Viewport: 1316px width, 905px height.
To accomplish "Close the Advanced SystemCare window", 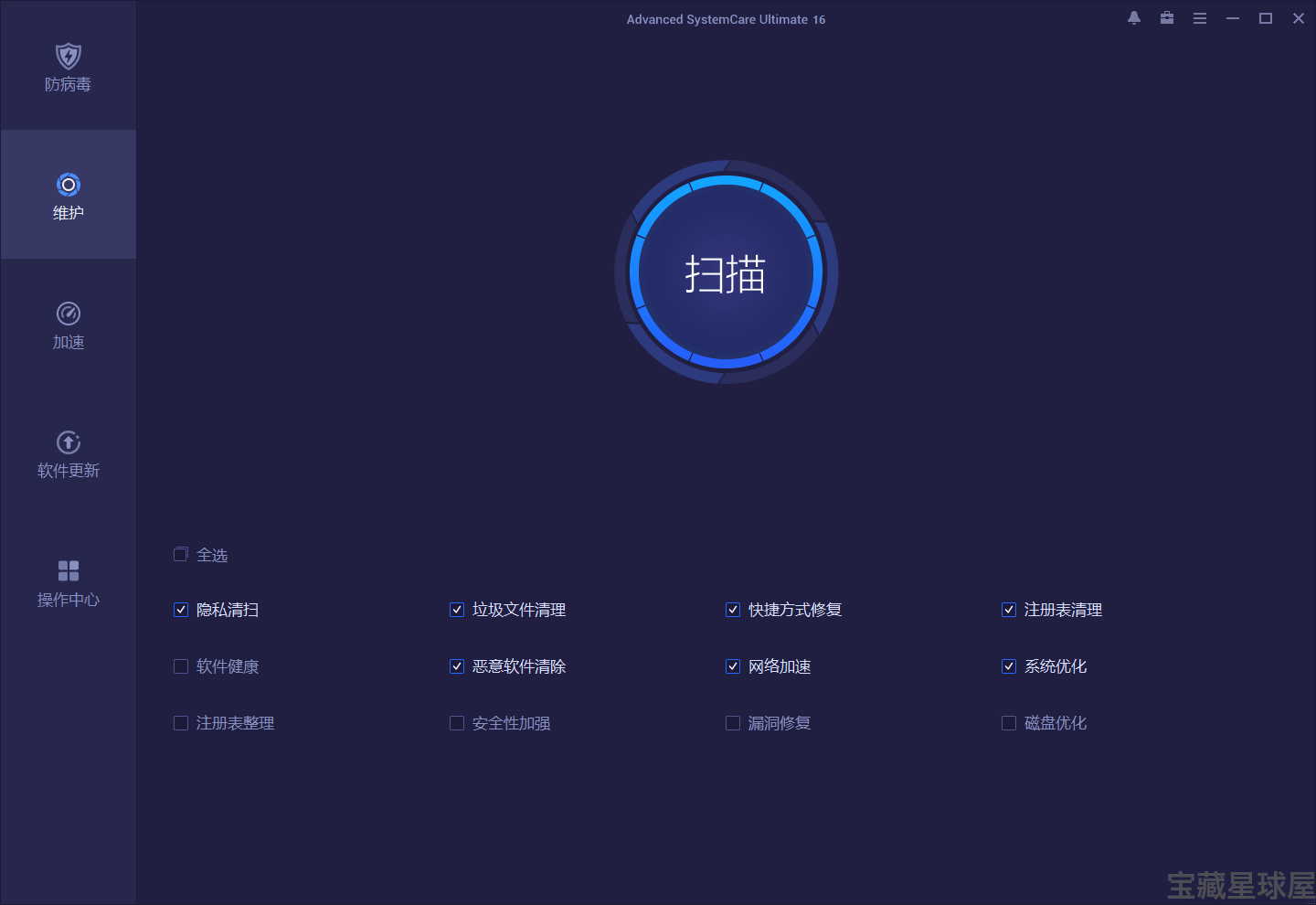I will coord(1299,18).
